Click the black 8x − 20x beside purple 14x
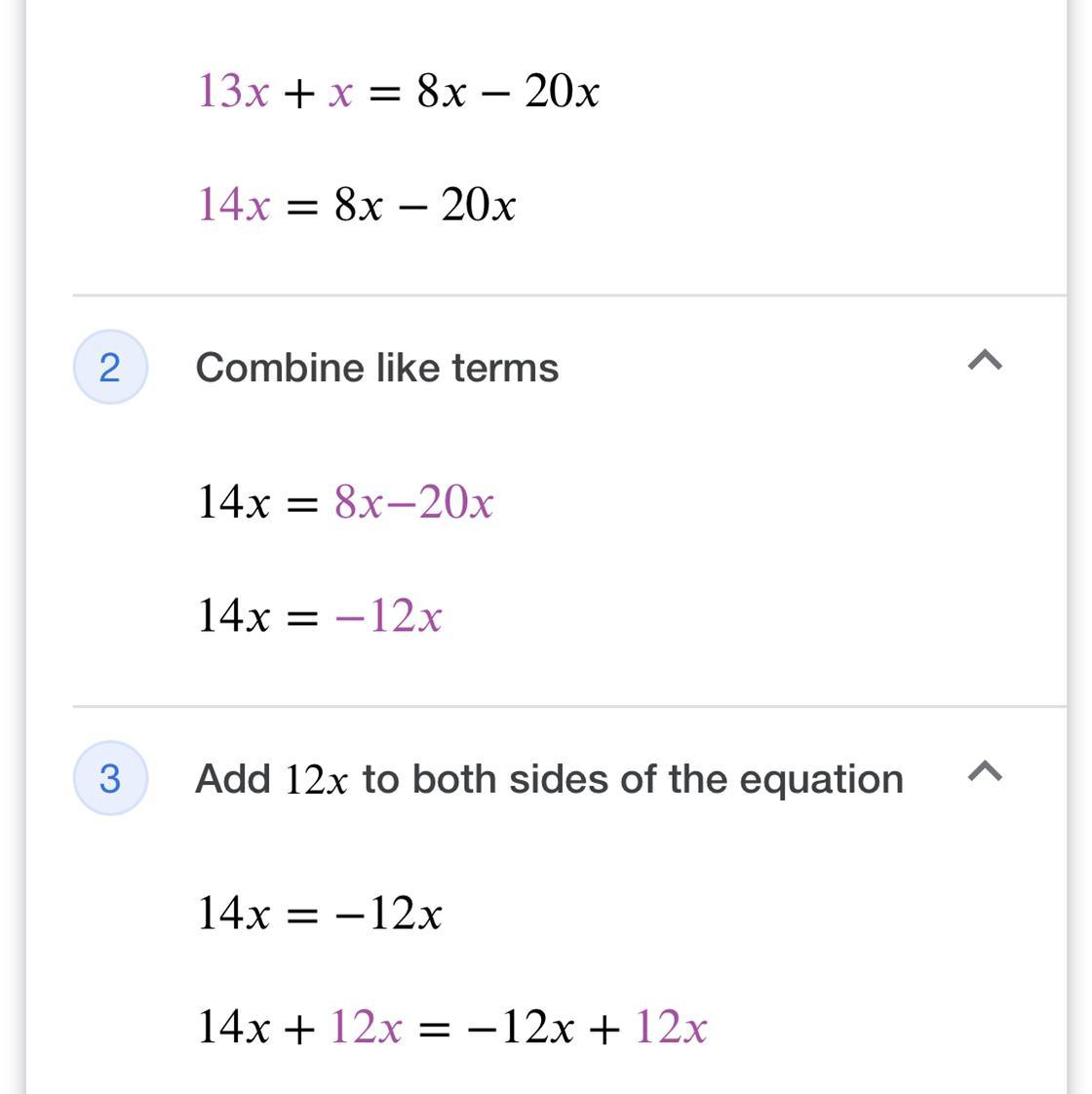1092x1094 pixels. click(425, 205)
